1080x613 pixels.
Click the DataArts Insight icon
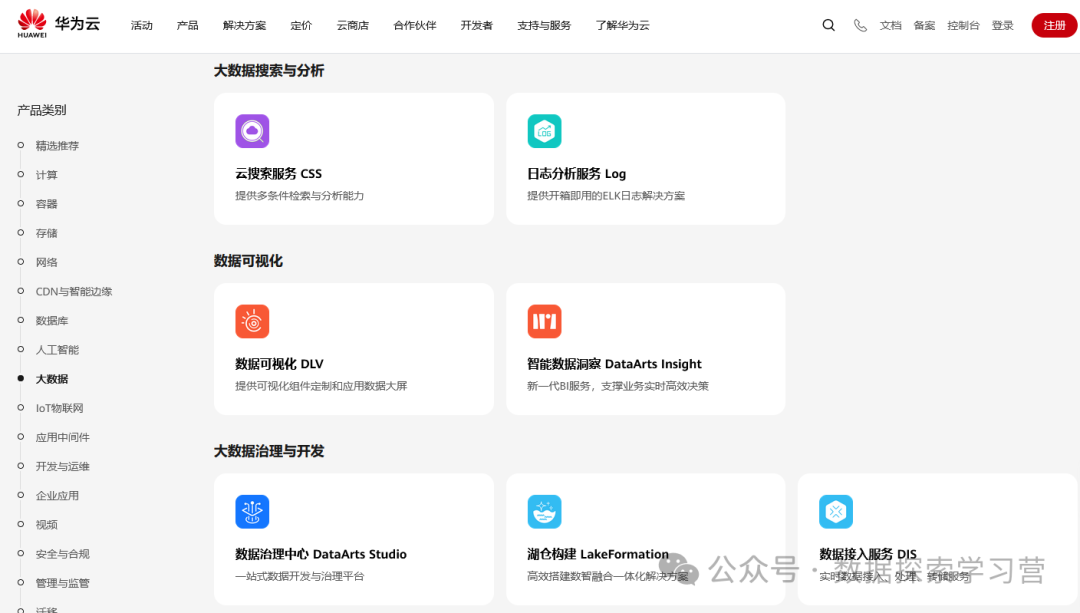(544, 321)
